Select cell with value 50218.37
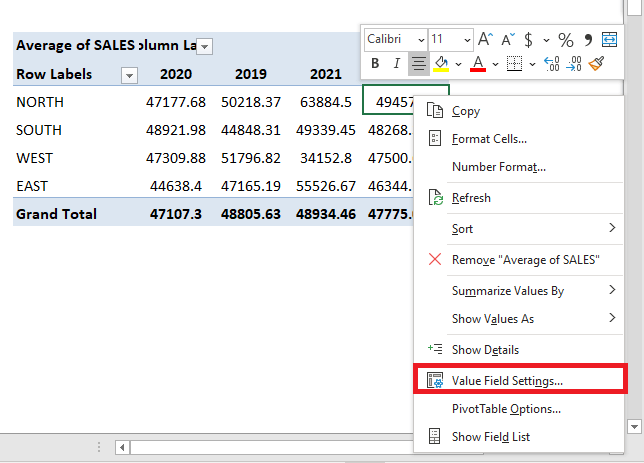This screenshot has width=644, height=463. point(251,102)
